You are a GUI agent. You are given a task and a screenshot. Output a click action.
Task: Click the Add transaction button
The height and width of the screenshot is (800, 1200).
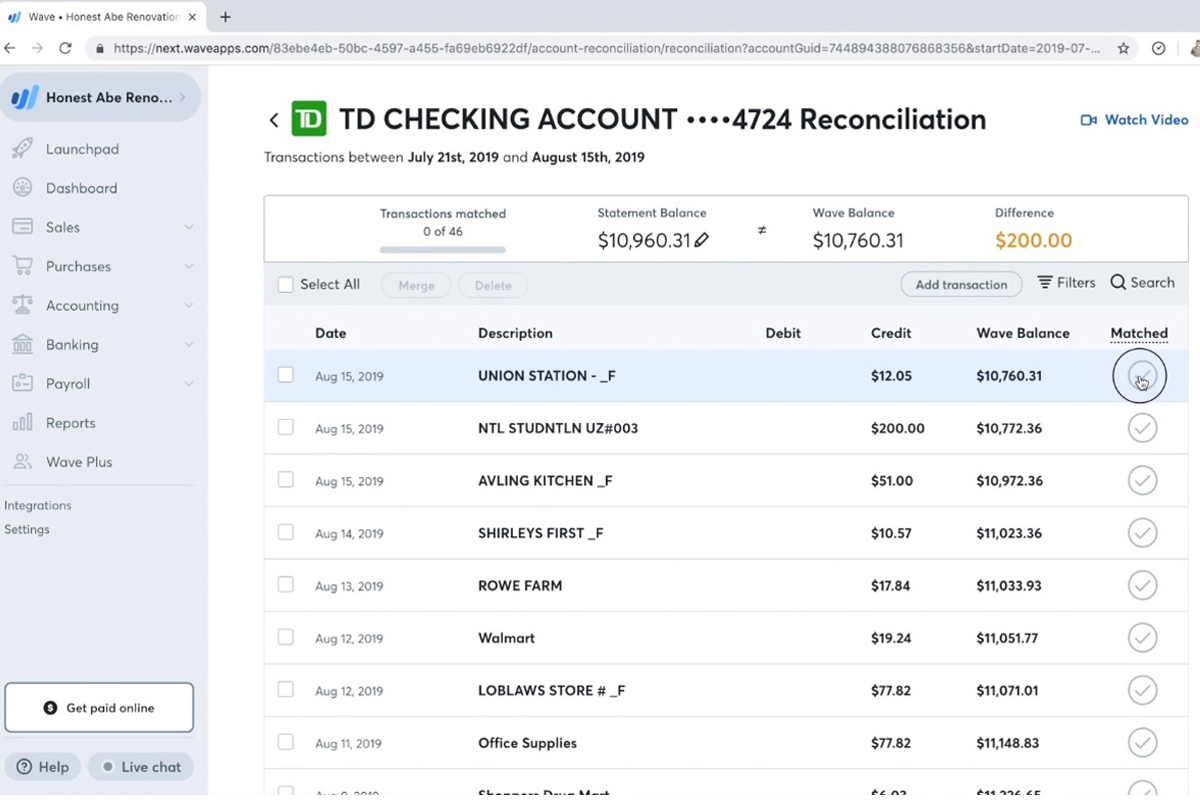(x=960, y=284)
